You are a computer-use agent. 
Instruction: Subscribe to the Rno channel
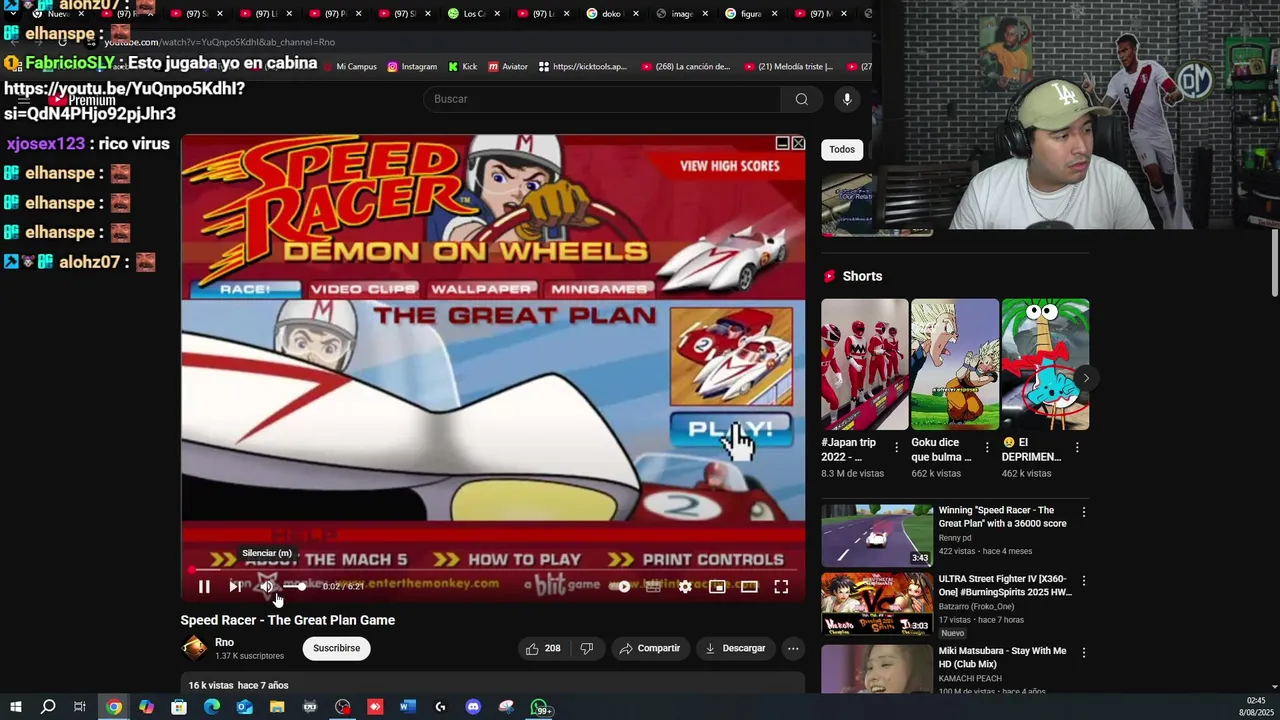pos(336,648)
